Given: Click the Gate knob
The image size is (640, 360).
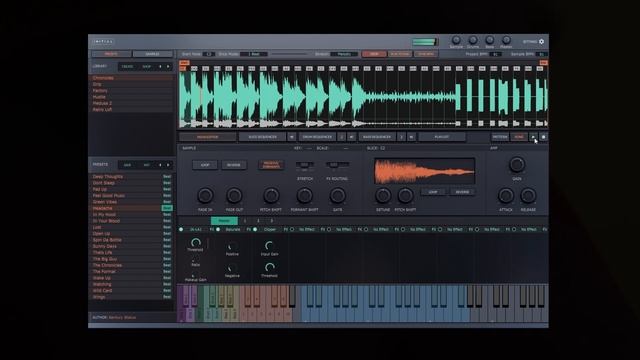Looking at the screenshot, I should (337, 196).
